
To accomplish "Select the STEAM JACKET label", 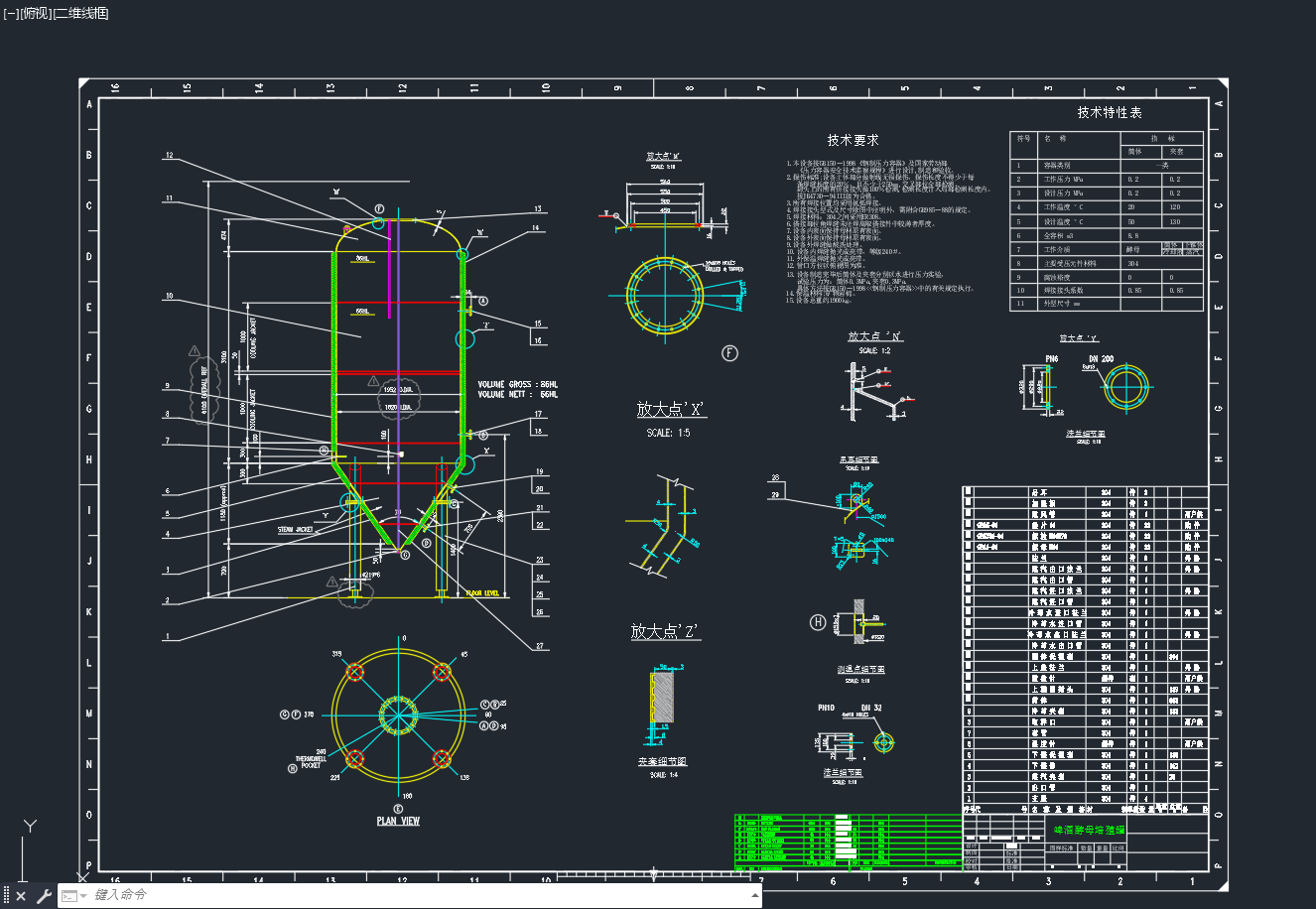I will 296,530.
